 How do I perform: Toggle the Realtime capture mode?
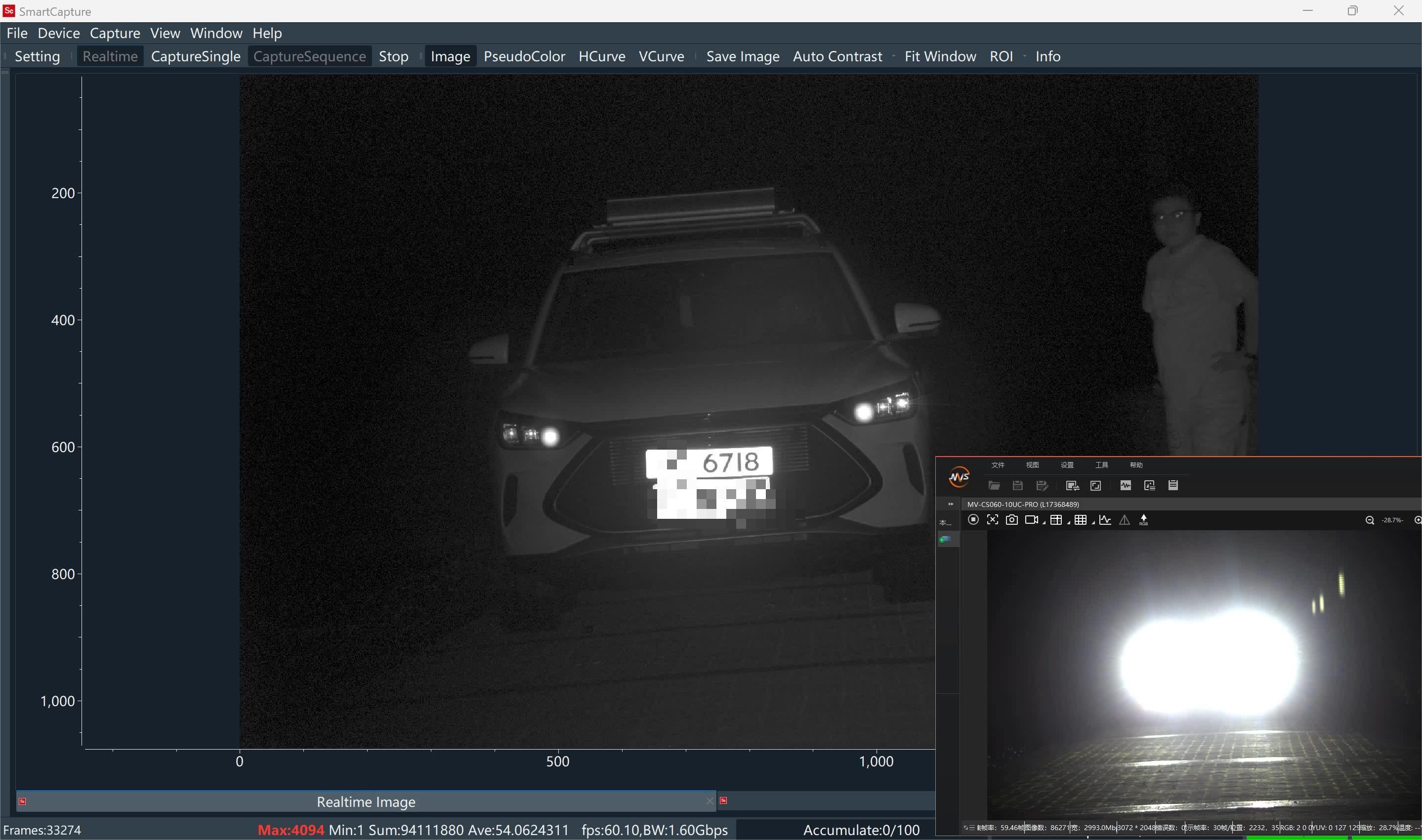point(110,56)
